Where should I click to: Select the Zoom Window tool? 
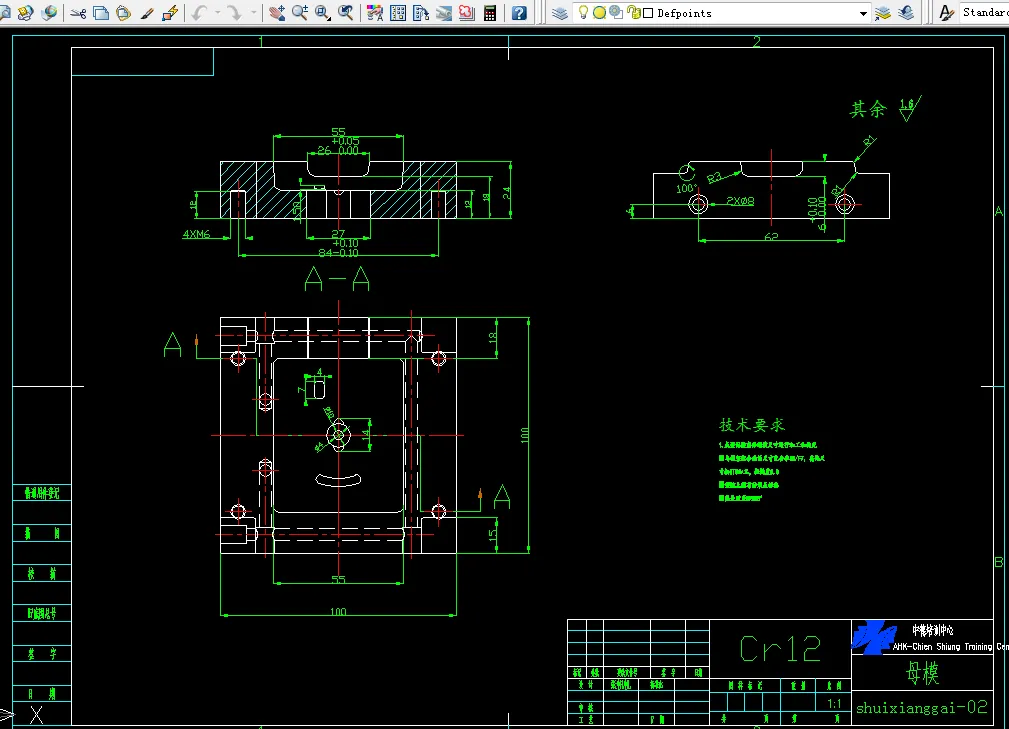click(x=323, y=12)
